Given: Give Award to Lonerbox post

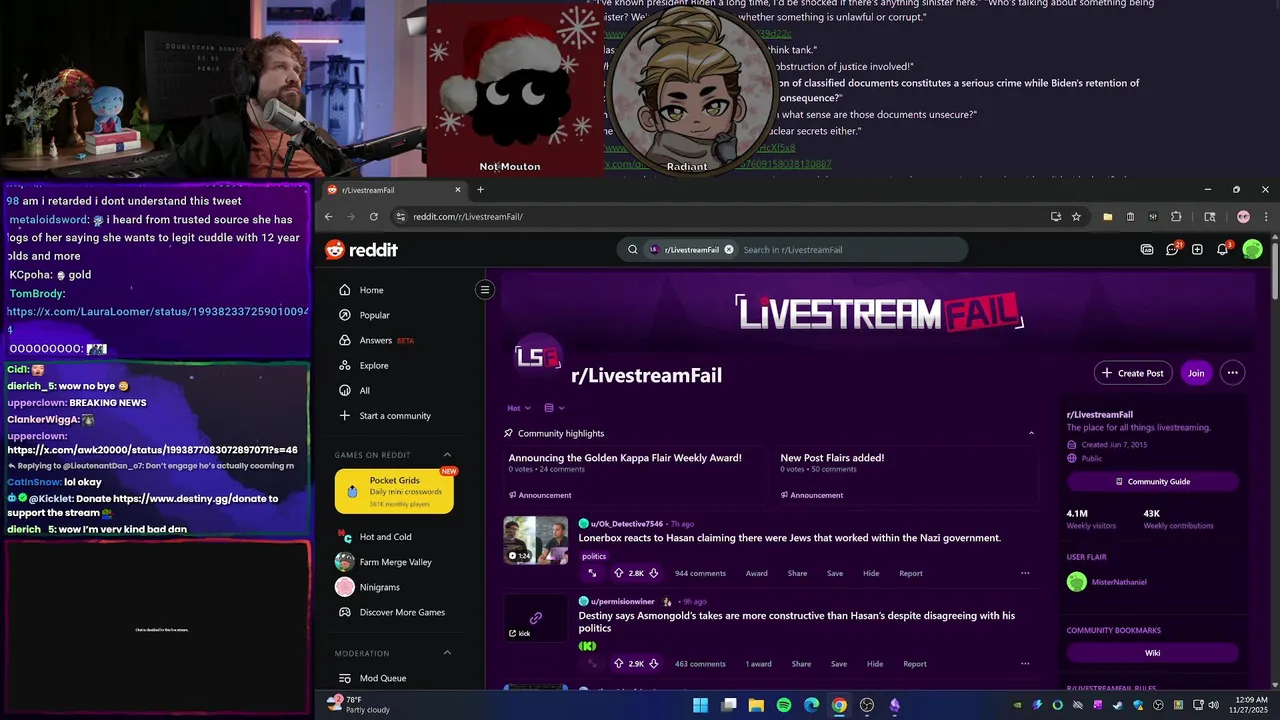Looking at the screenshot, I should (757, 573).
